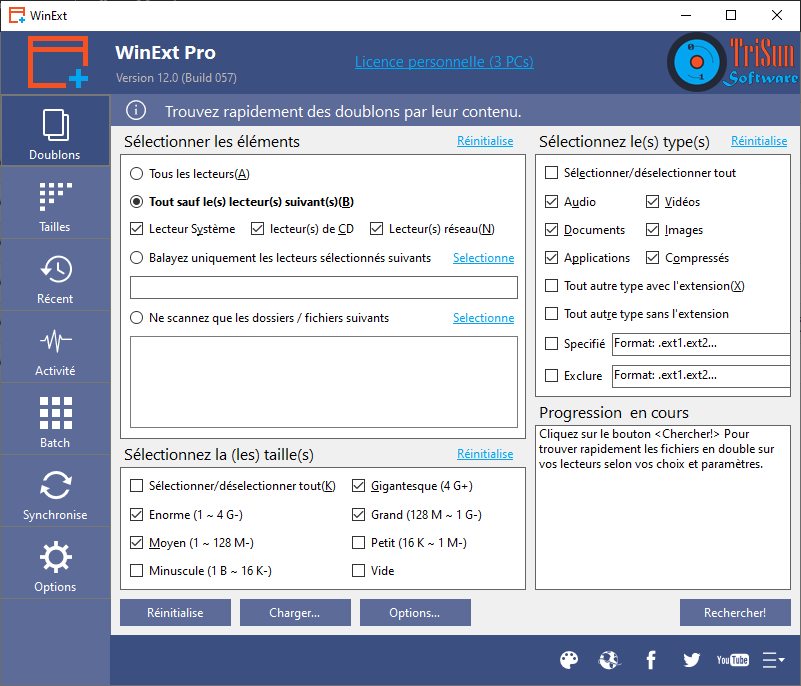Image resolution: width=801 pixels, height=686 pixels.
Task: Click the Charger... button
Action: (x=295, y=612)
